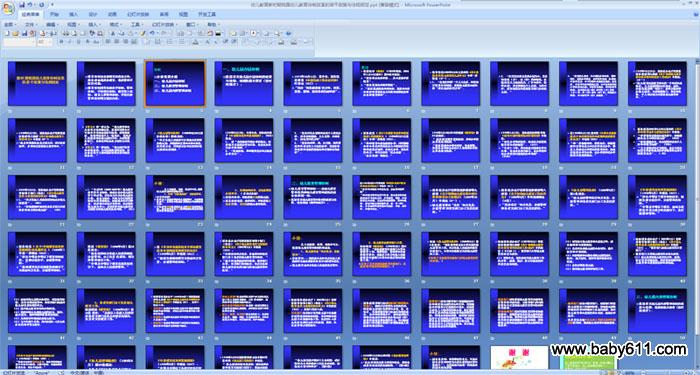Expand the font size combo box
Viewport: 700px width, 375px height.
(45, 42)
